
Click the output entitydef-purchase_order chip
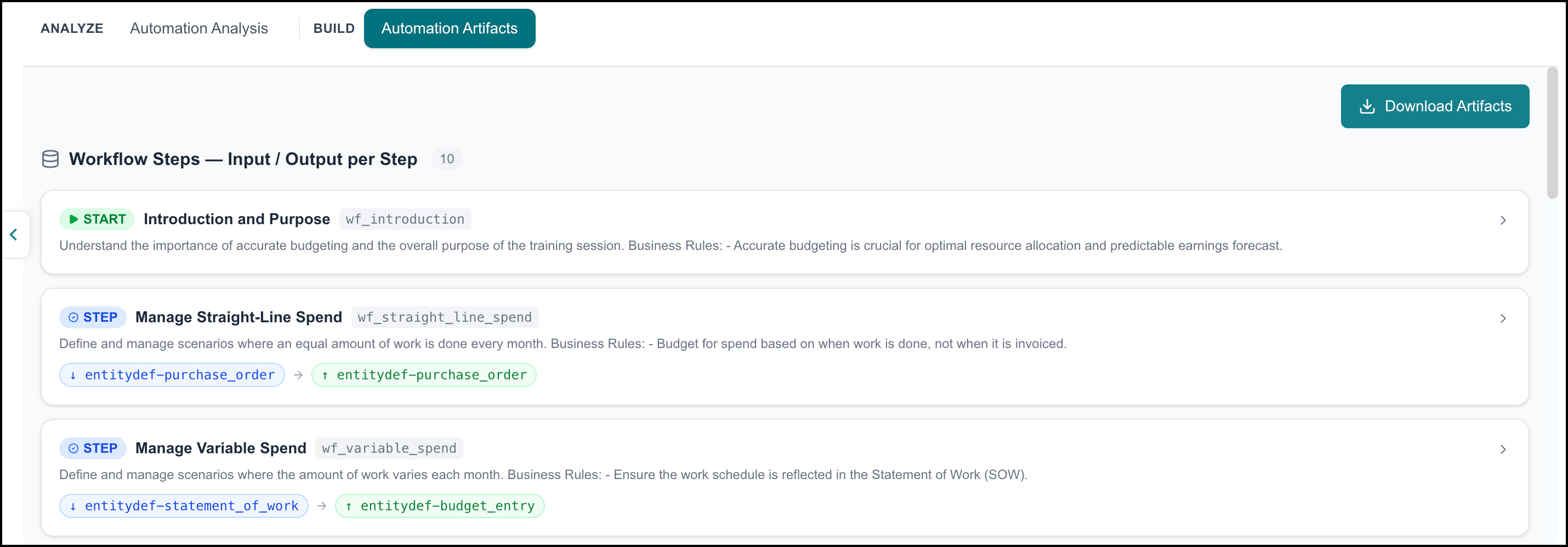click(424, 375)
